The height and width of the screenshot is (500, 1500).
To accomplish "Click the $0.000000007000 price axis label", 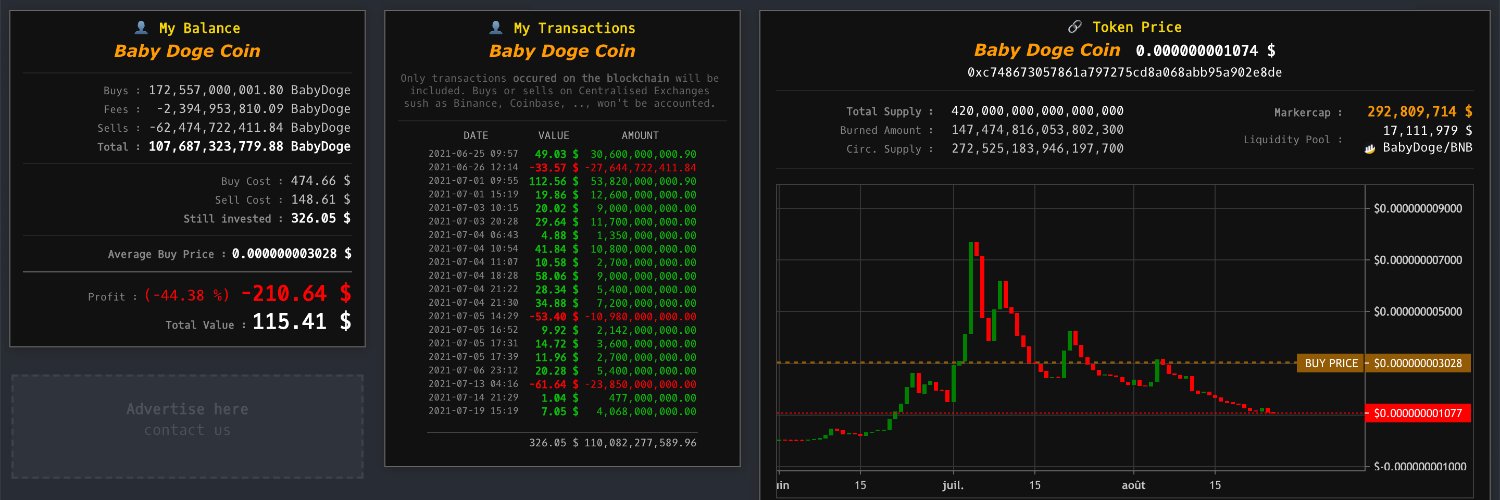I will (x=1418, y=260).
